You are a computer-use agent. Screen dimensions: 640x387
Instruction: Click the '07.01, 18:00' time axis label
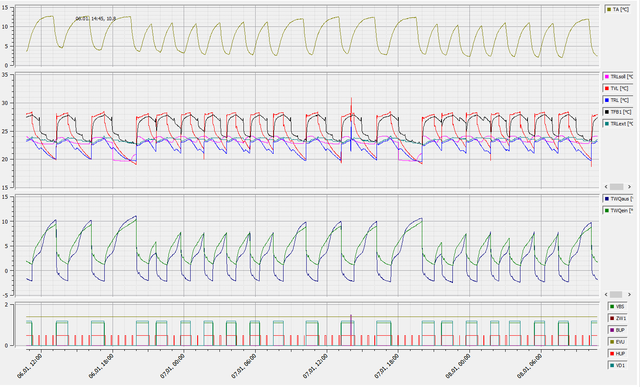coord(387,366)
